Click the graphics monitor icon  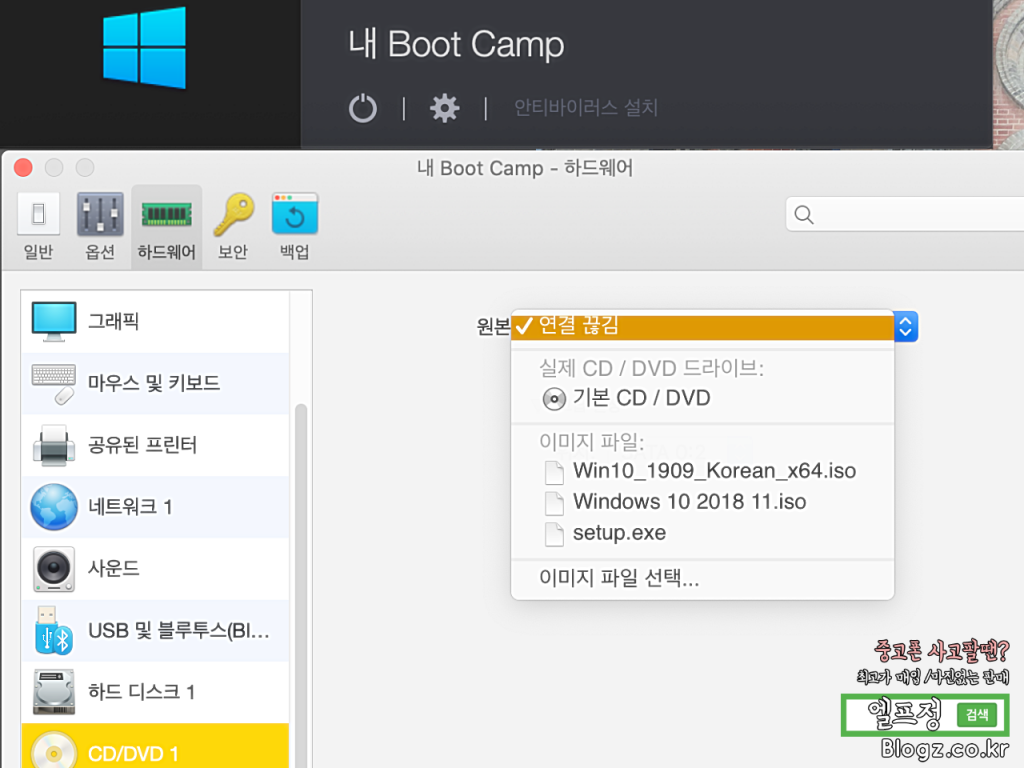click(54, 321)
